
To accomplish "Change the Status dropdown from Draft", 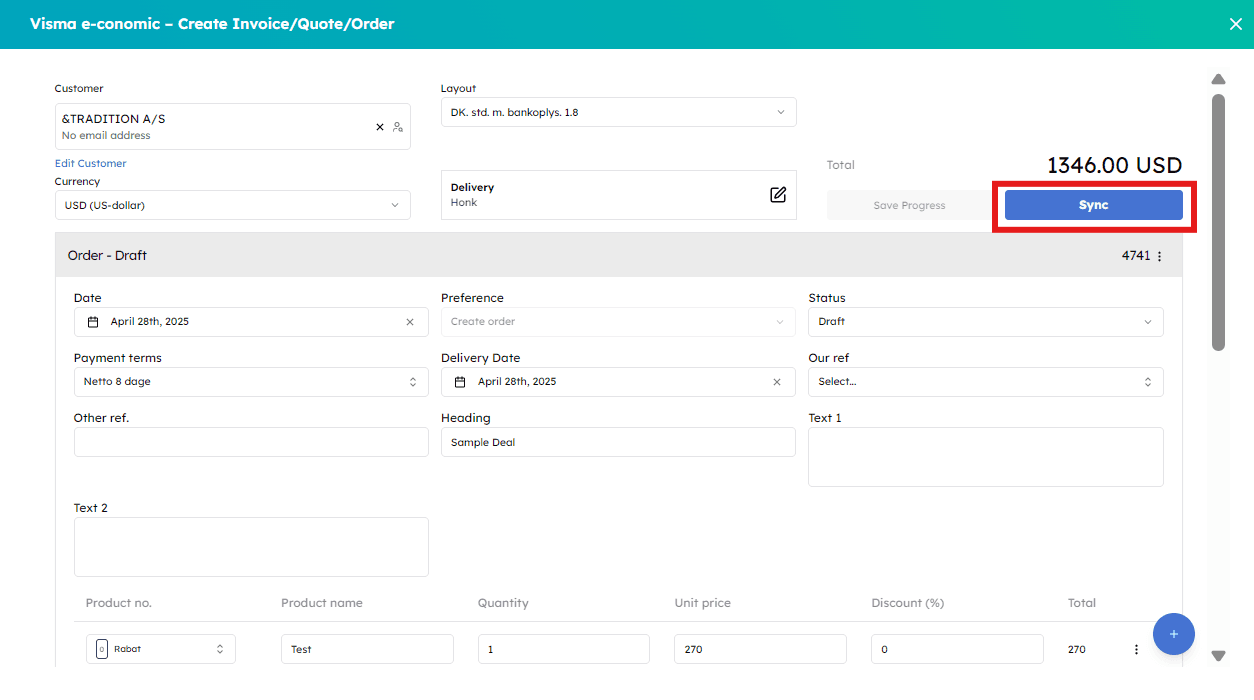I will coord(986,322).
